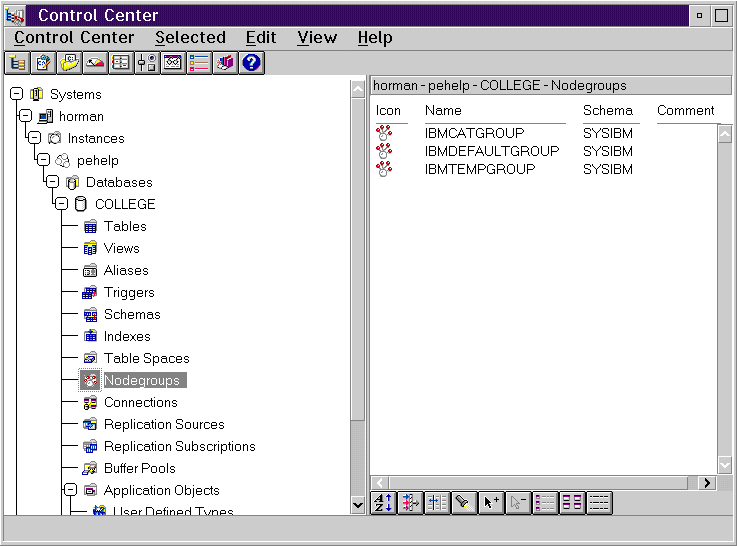737x546 pixels.
Task: Sort by the Name column header
Action: [443, 110]
